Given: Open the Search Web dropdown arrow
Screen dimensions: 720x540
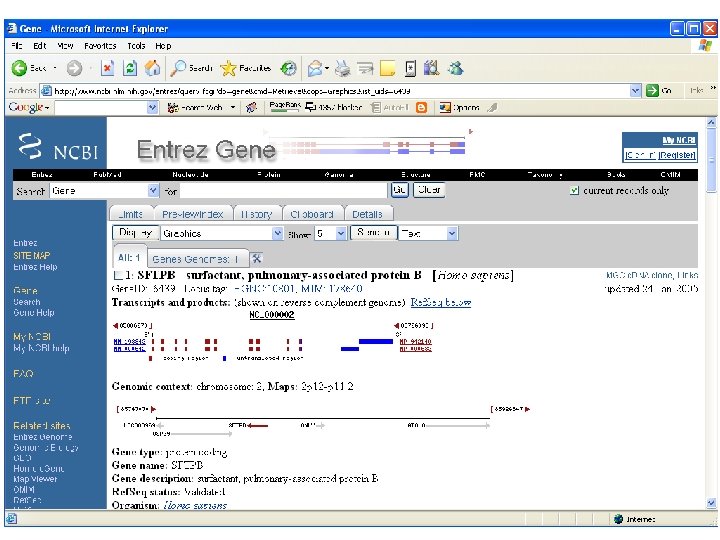Looking at the screenshot, I should (x=233, y=107).
